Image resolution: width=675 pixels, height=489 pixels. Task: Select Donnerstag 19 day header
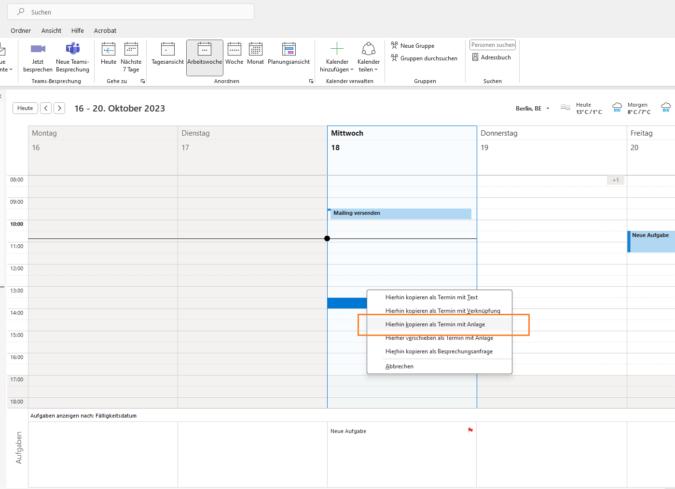pyautogui.click(x=552, y=150)
